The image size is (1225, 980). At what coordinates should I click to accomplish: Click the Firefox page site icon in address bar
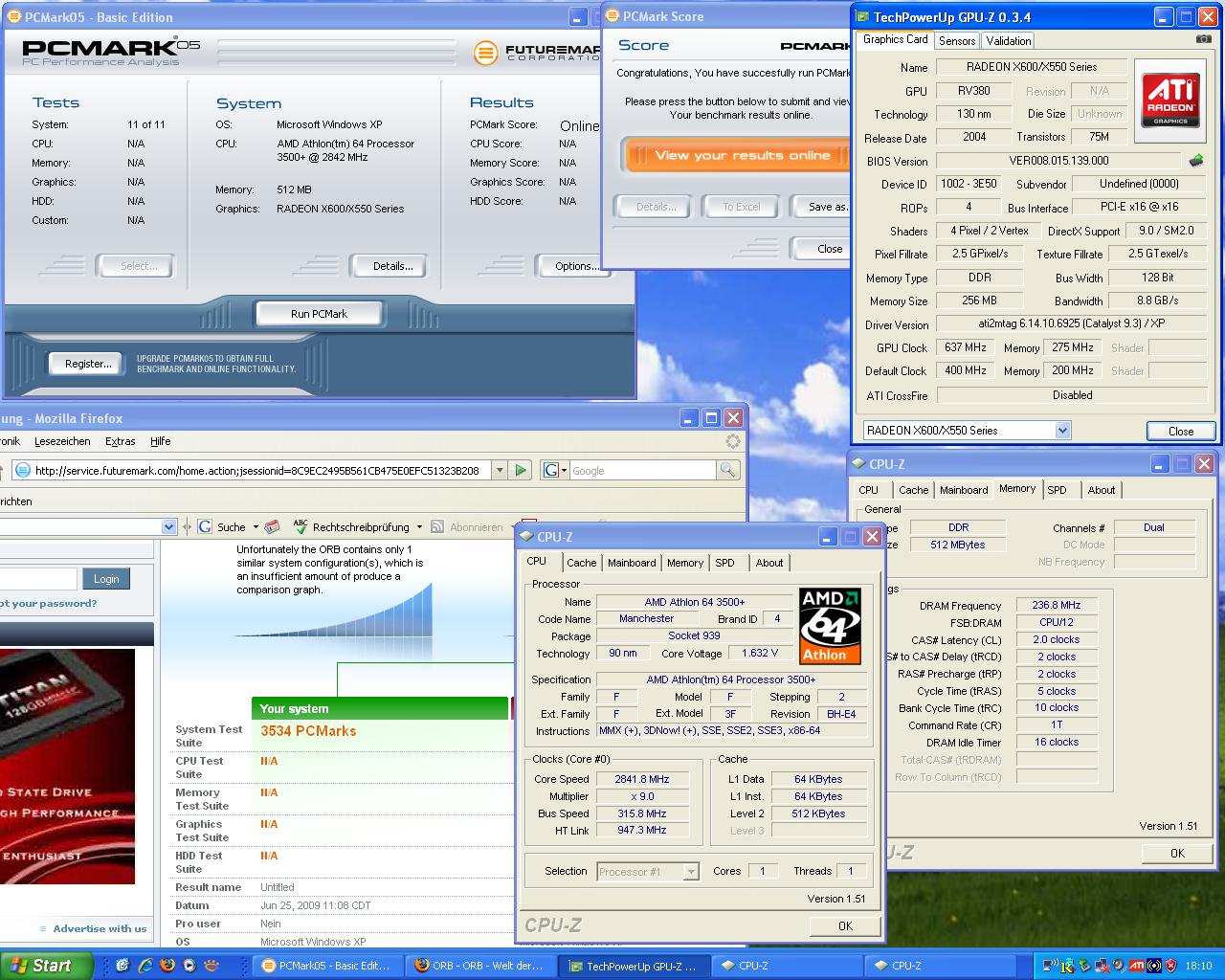22,470
